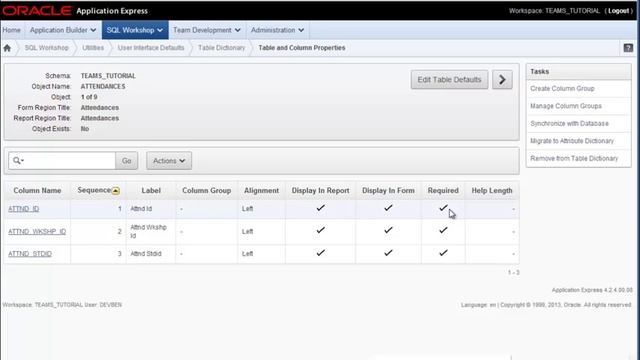Click the Display In Form header
The width and height of the screenshot is (640, 360).
[x=388, y=191]
